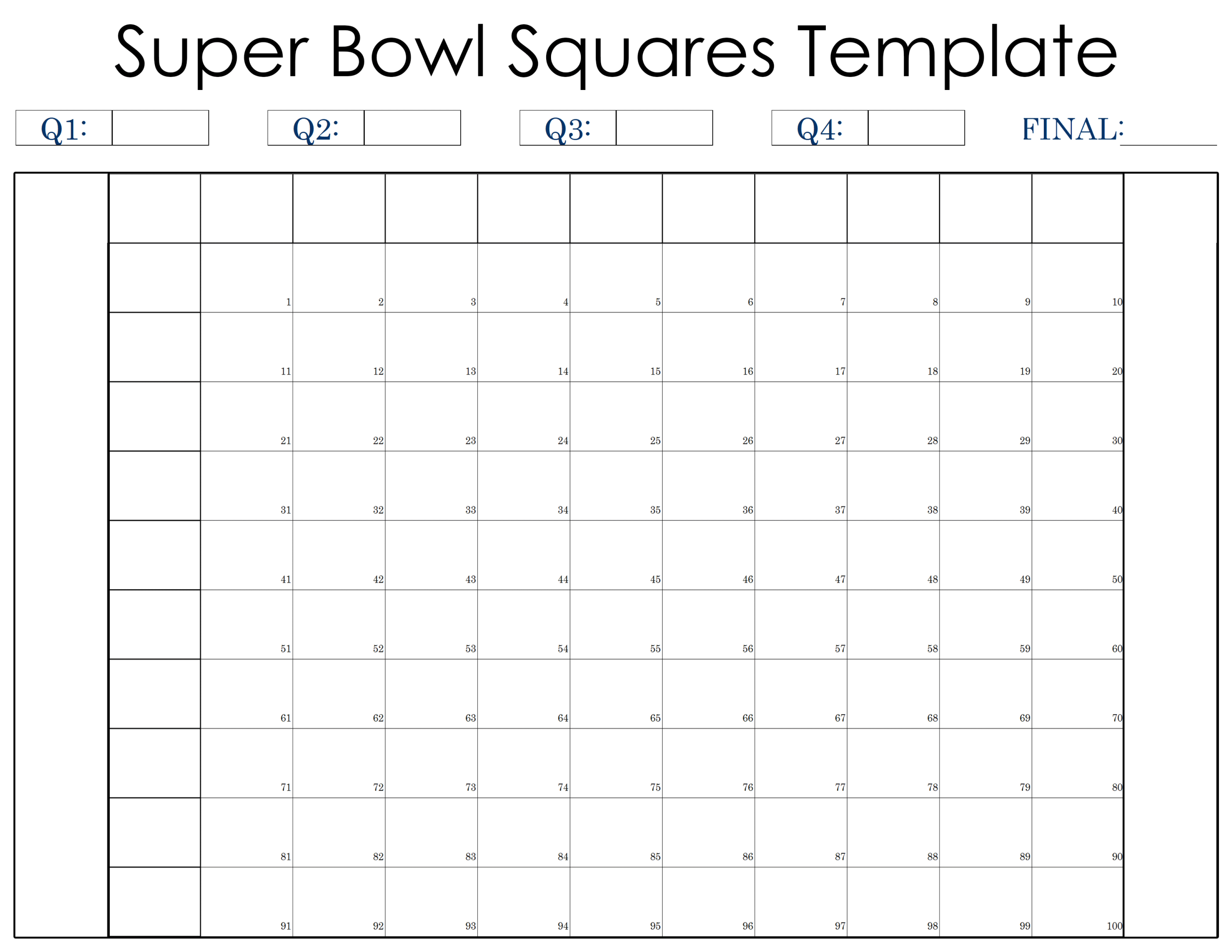Viewport: 1232px width, 952px height.
Task: Click the blank line after FINAL
Action: pyautogui.click(x=1168, y=135)
